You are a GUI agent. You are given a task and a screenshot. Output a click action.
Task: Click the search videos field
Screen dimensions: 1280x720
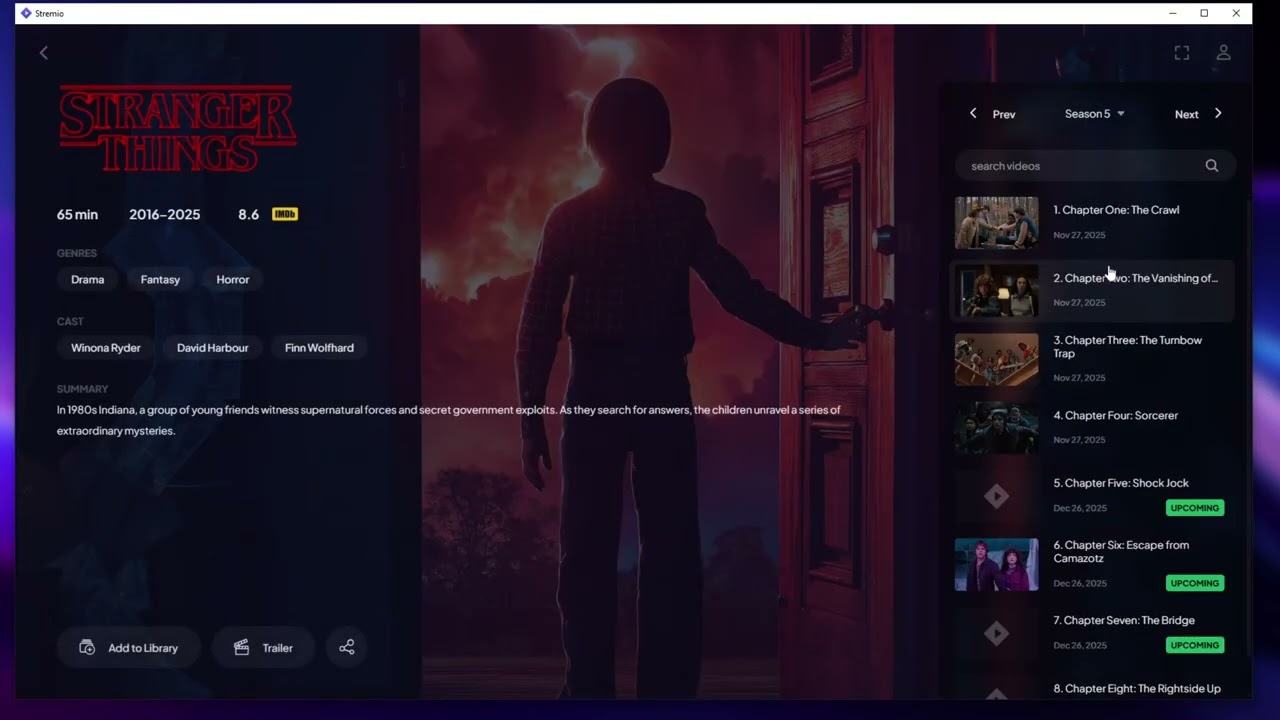pyautogui.click(x=1095, y=166)
